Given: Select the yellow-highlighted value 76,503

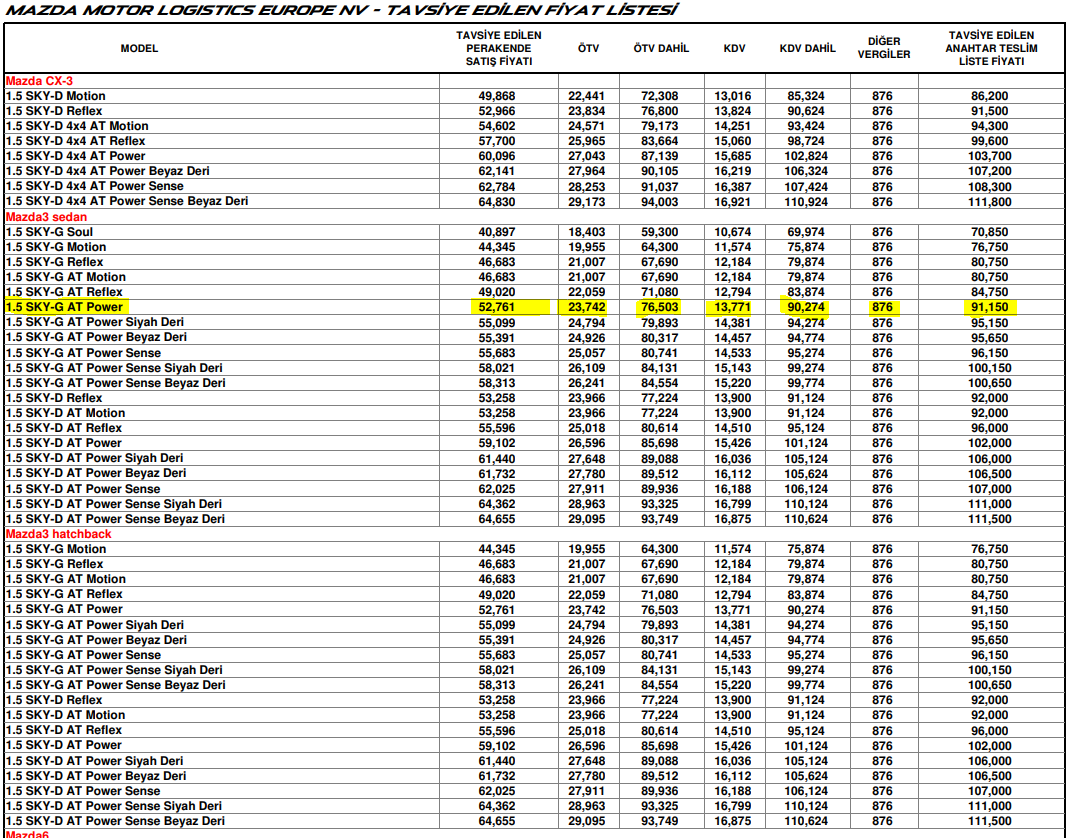Looking at the screenshot, I should tap(660, 307).
